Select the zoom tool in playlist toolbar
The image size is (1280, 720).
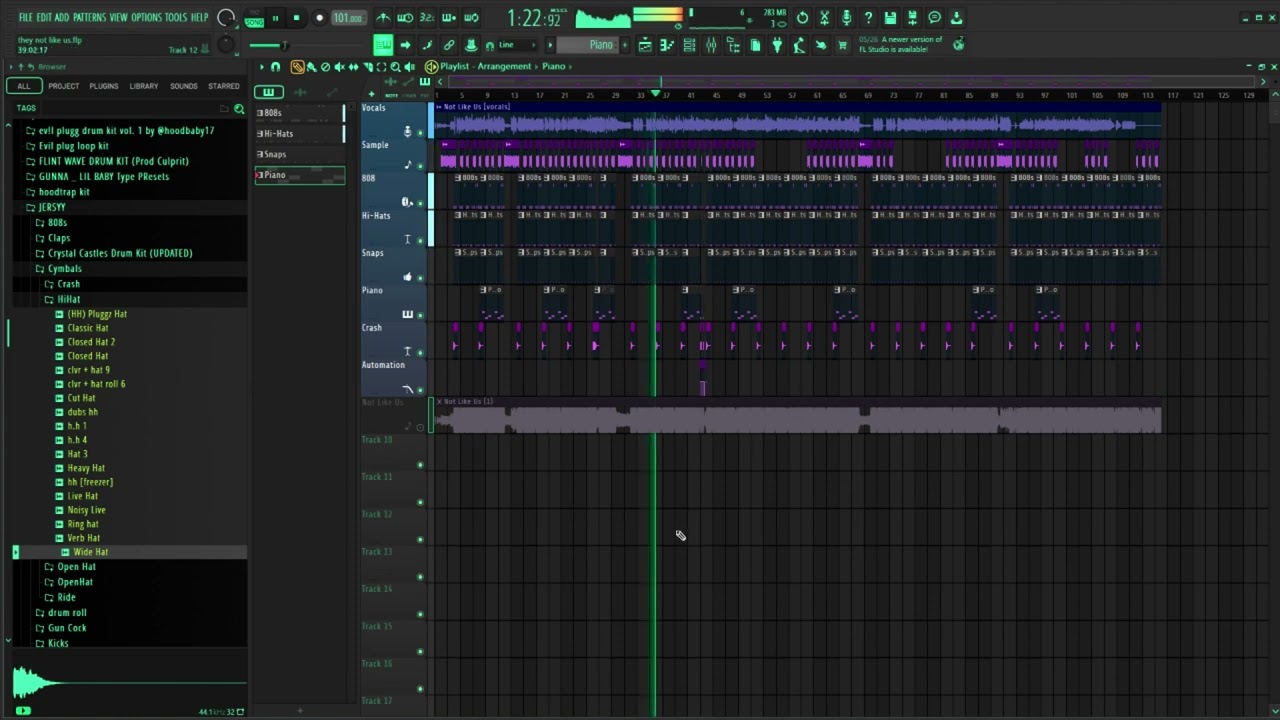coord(395,67)
